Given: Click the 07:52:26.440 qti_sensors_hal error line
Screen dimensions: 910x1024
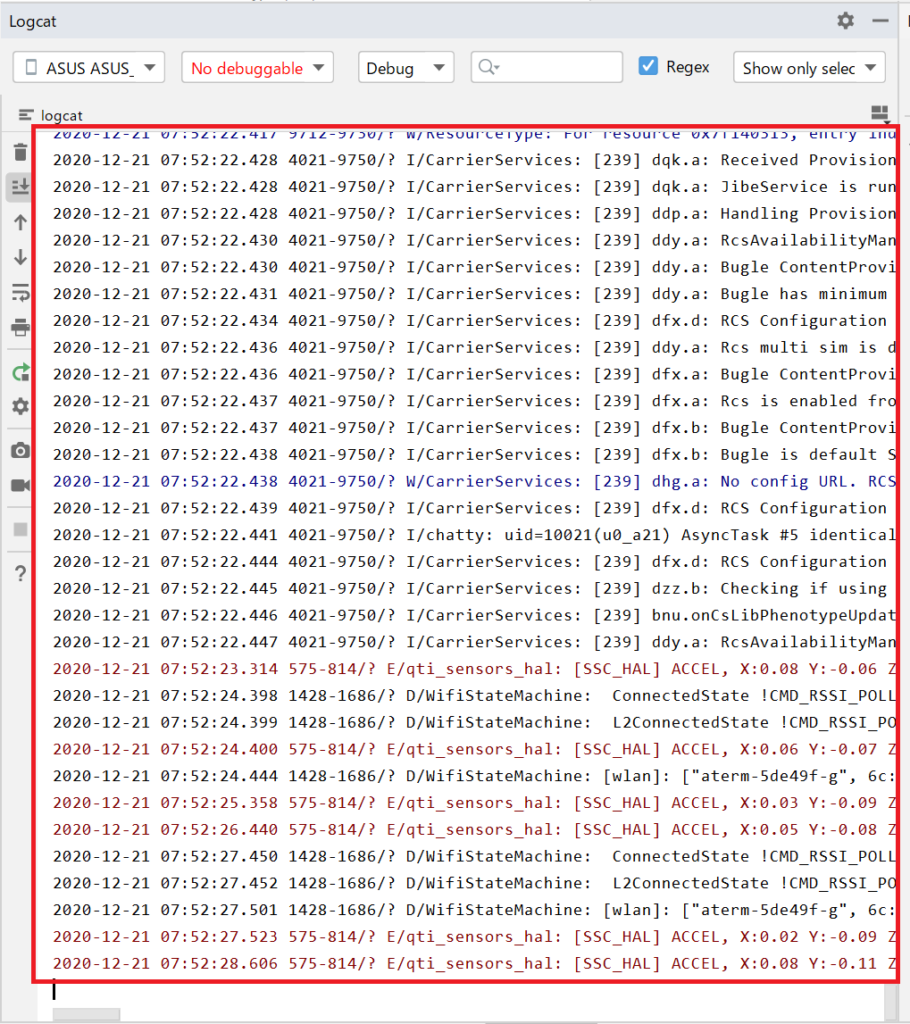Looking at the screenshot, I should pos(474,829).
